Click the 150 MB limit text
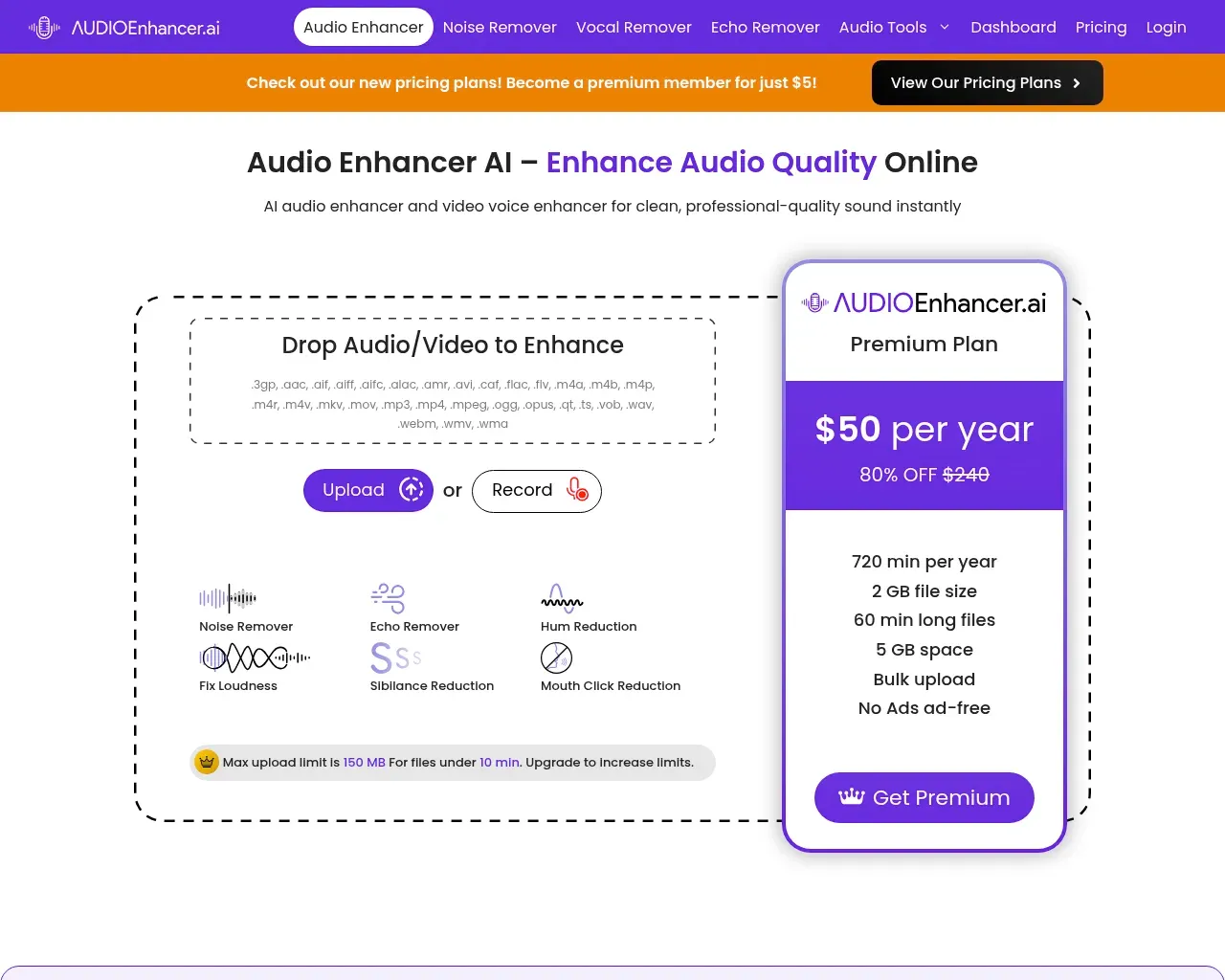The height and width of the screenshot is (980, 1225). pos(365,763)
